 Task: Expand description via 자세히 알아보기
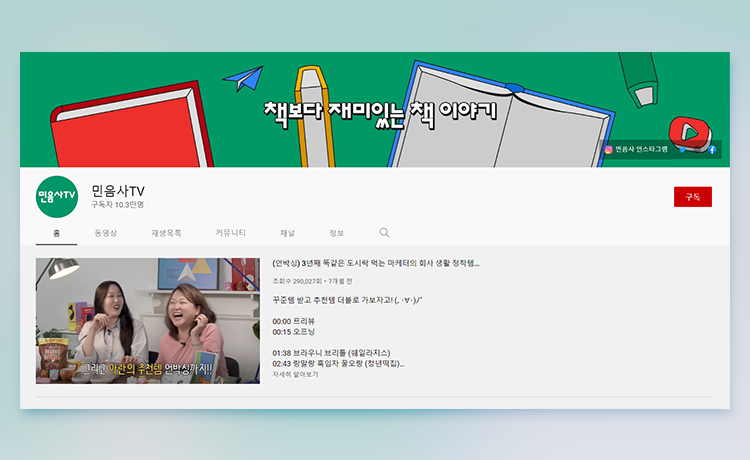[x=295, y=374]
